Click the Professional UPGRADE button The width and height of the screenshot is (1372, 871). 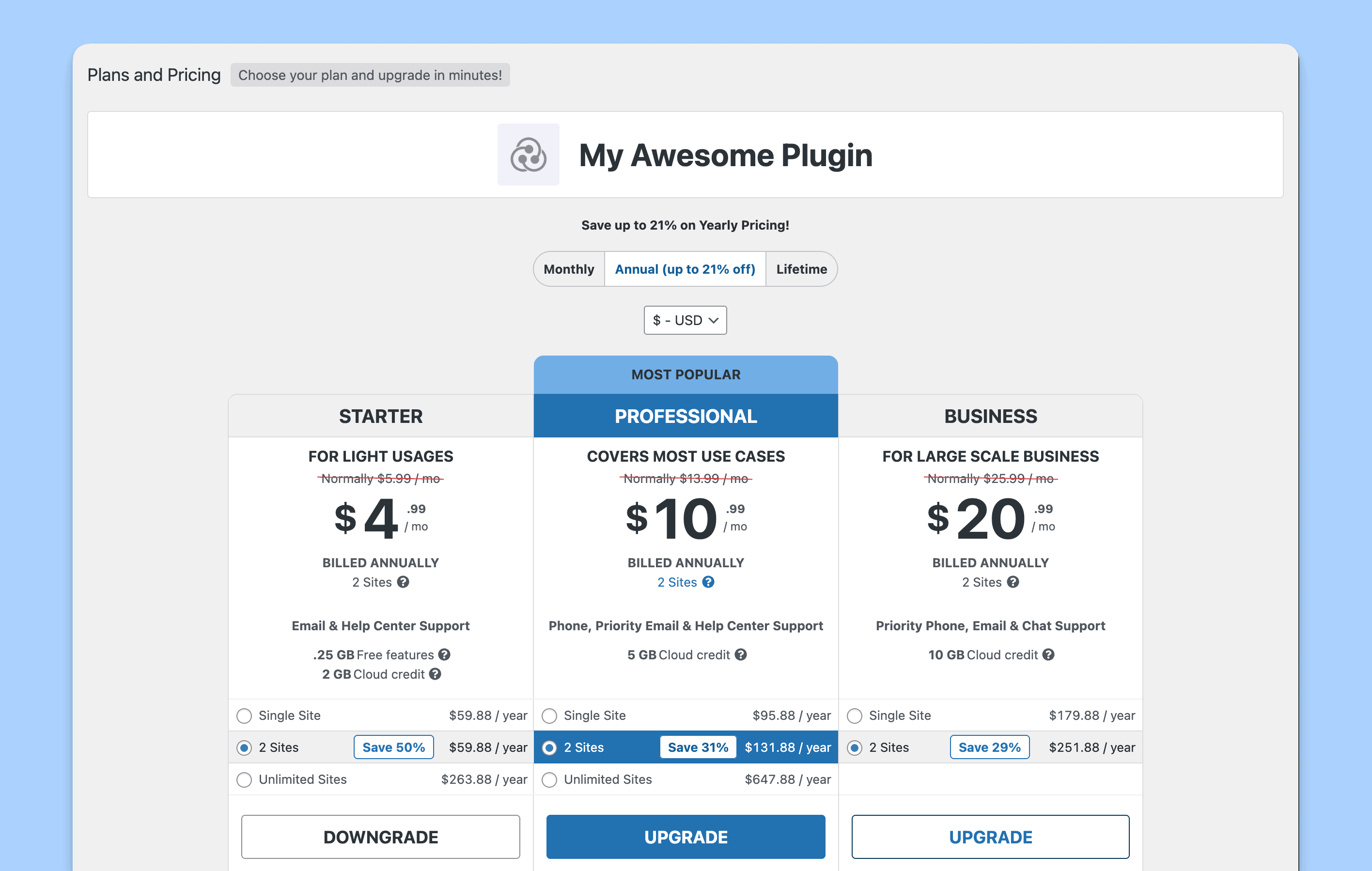coord(686,836)
